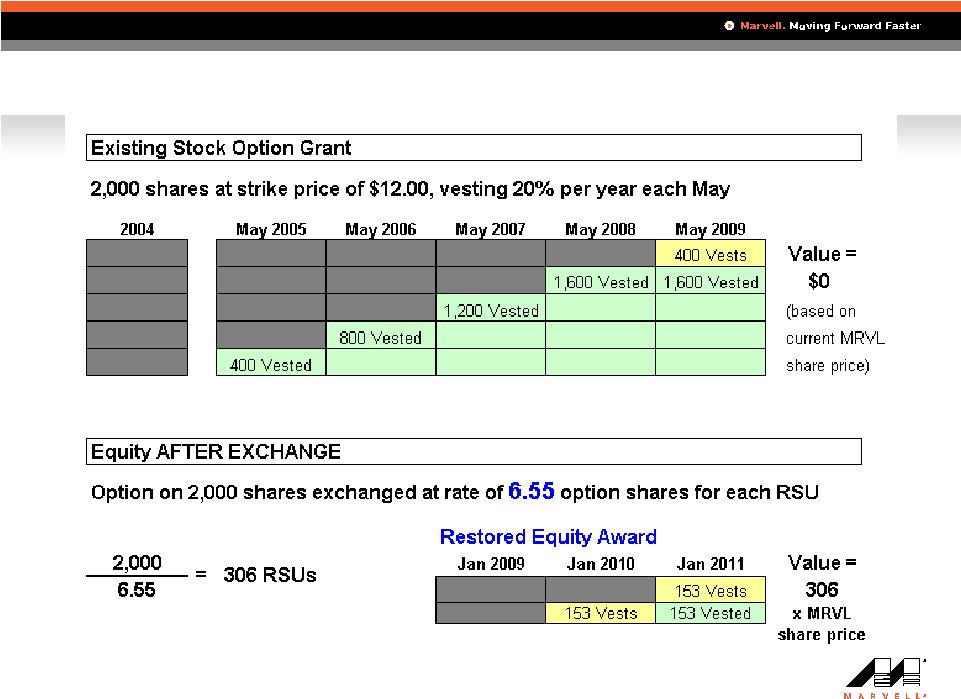Image resolution: width=961 pixels, height=699 pixels.
Task: Click the "2004" column header
Action: [x=137, y=229]
